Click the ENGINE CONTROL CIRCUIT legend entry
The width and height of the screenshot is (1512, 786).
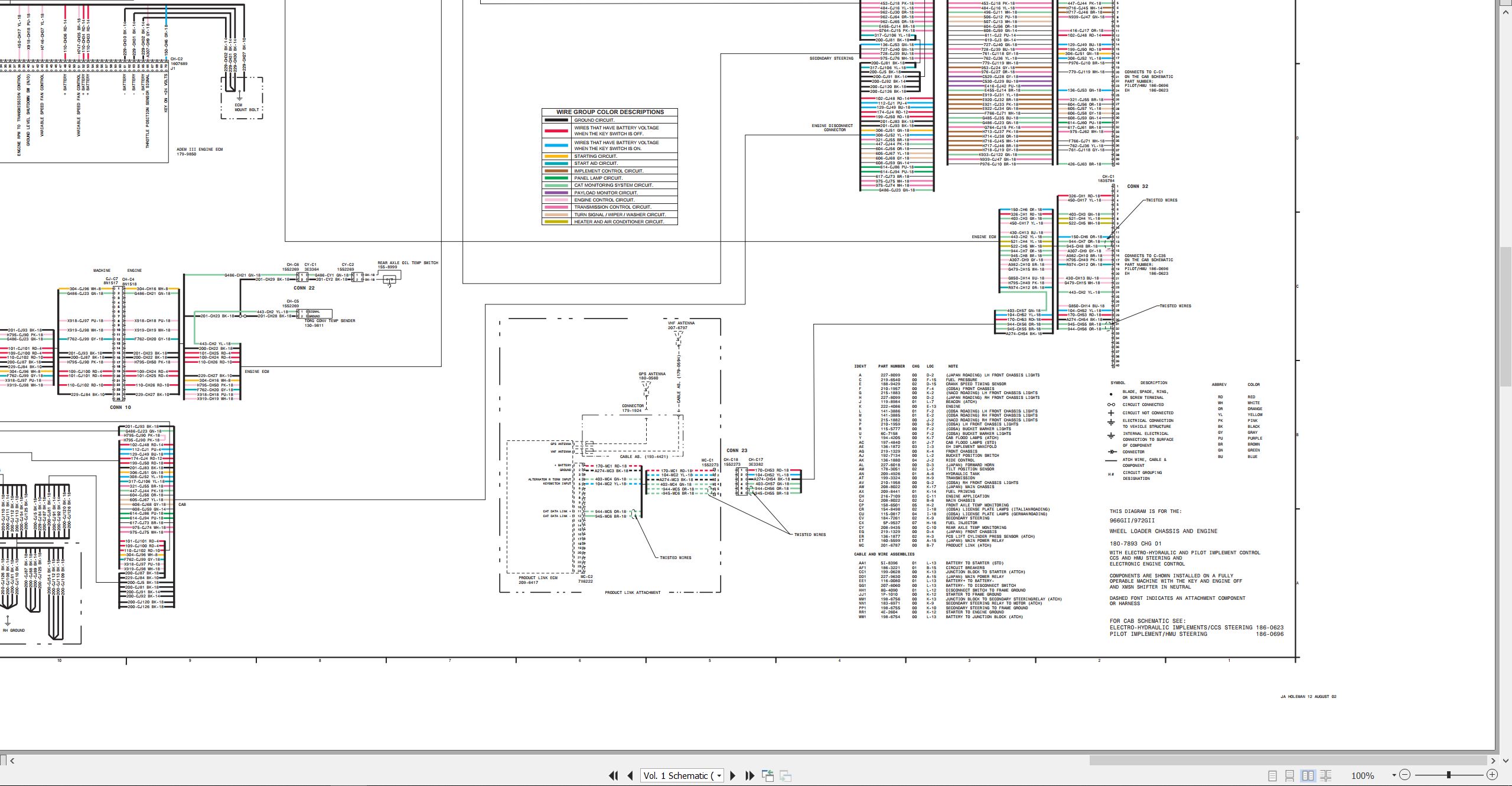coord(604,200)
